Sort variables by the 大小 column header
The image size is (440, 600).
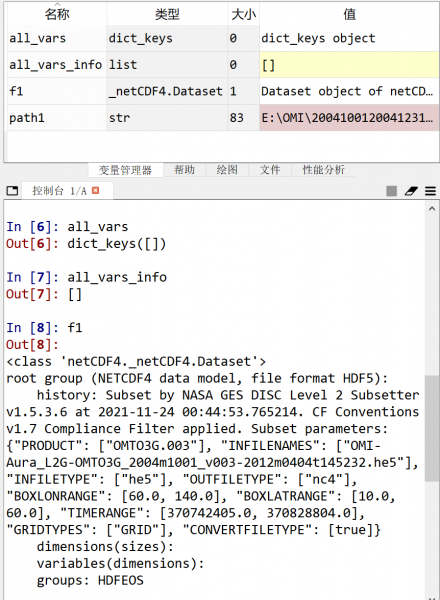tap(244, 14)
